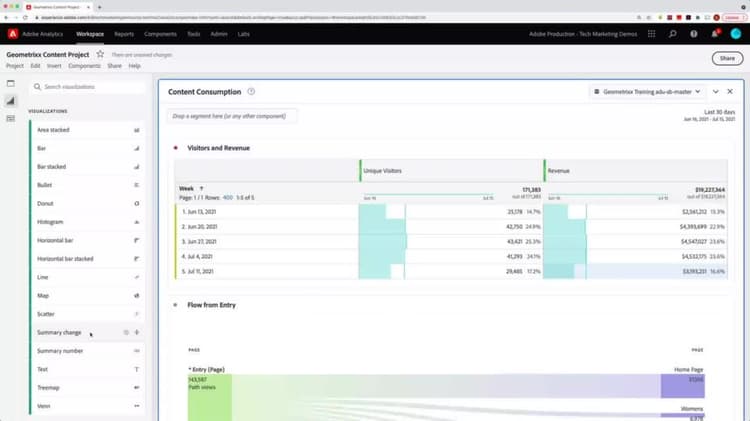Open the help question mark icon
The width and height of the screenshot is (750, 421).
(694, 34)
